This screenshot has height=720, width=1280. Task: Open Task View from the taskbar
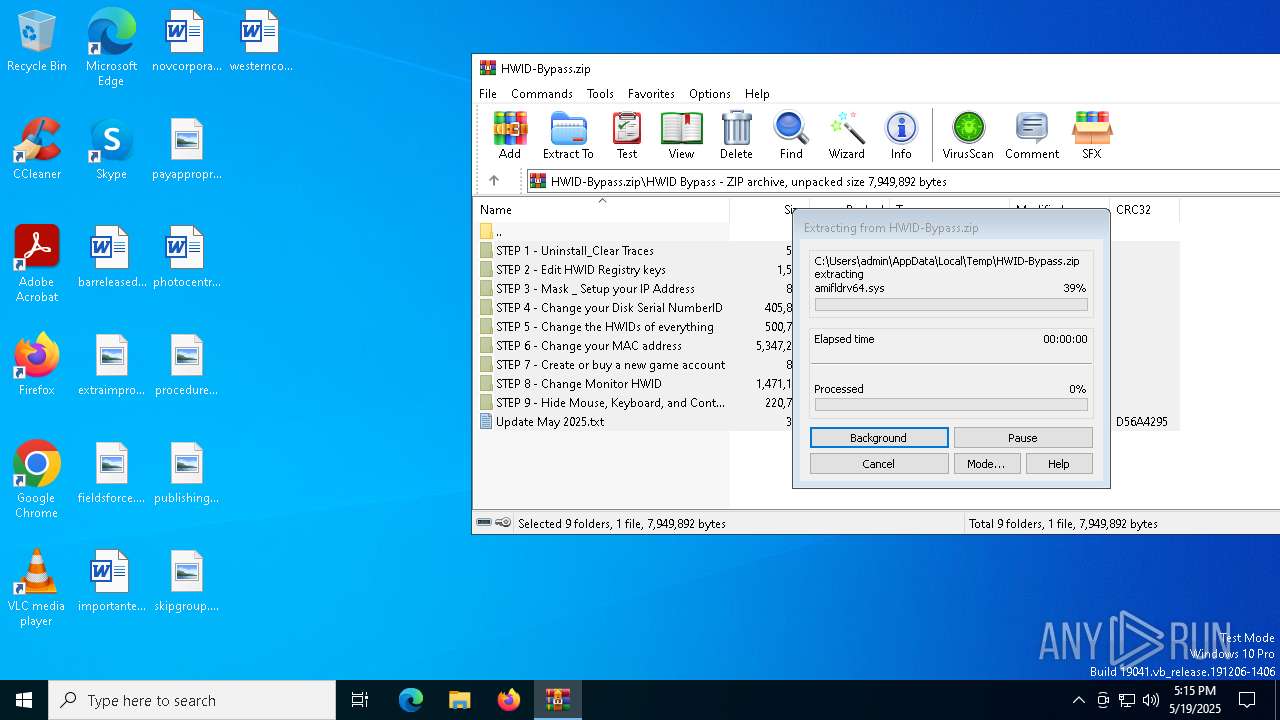coord(360,700)
